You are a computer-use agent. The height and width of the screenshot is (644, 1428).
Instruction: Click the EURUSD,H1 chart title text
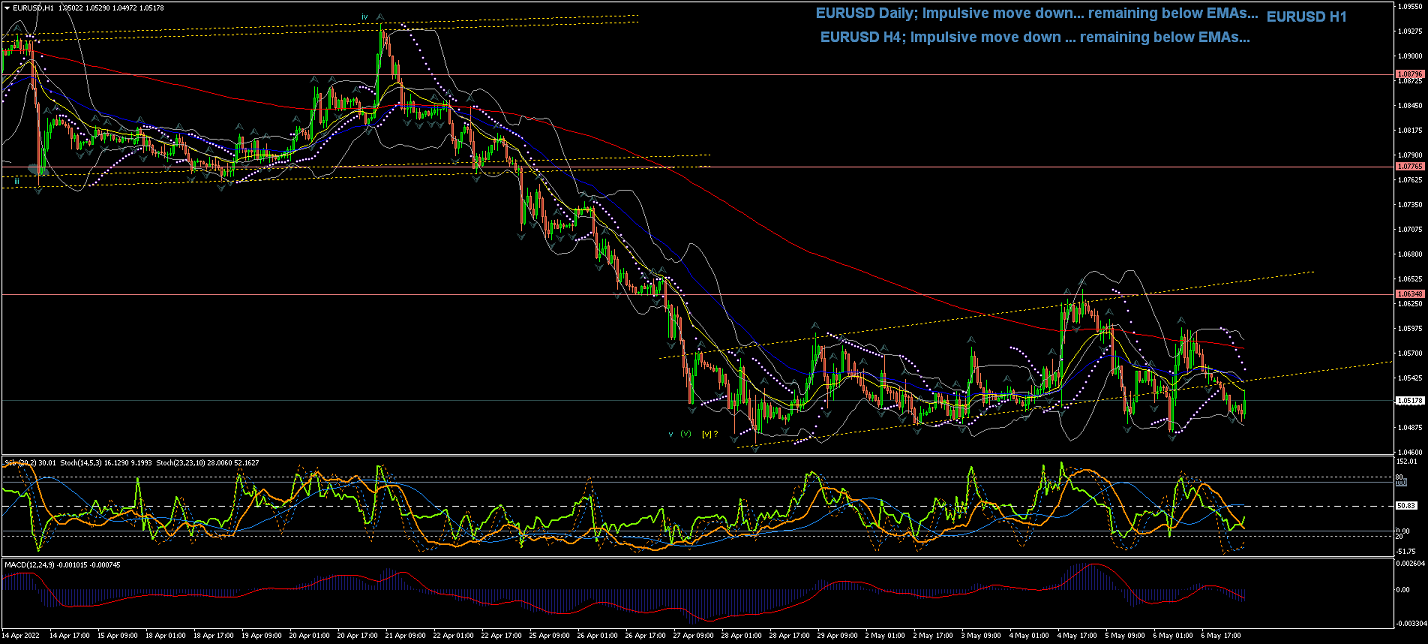(32, 7)
